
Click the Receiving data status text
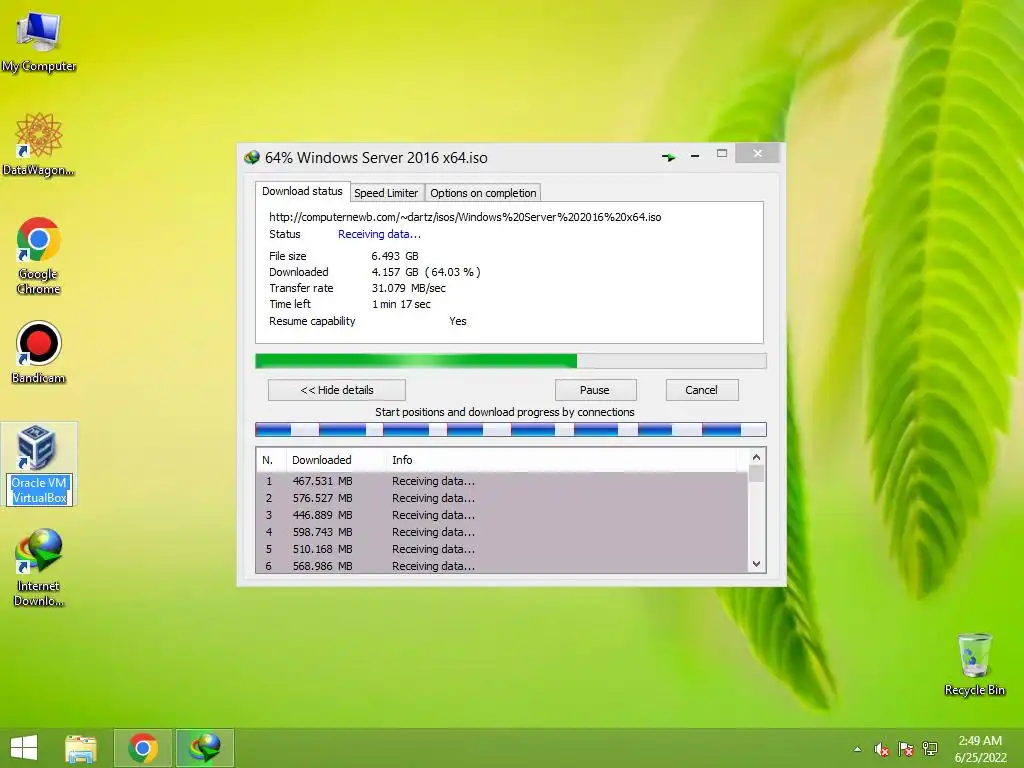click(379, 234)
